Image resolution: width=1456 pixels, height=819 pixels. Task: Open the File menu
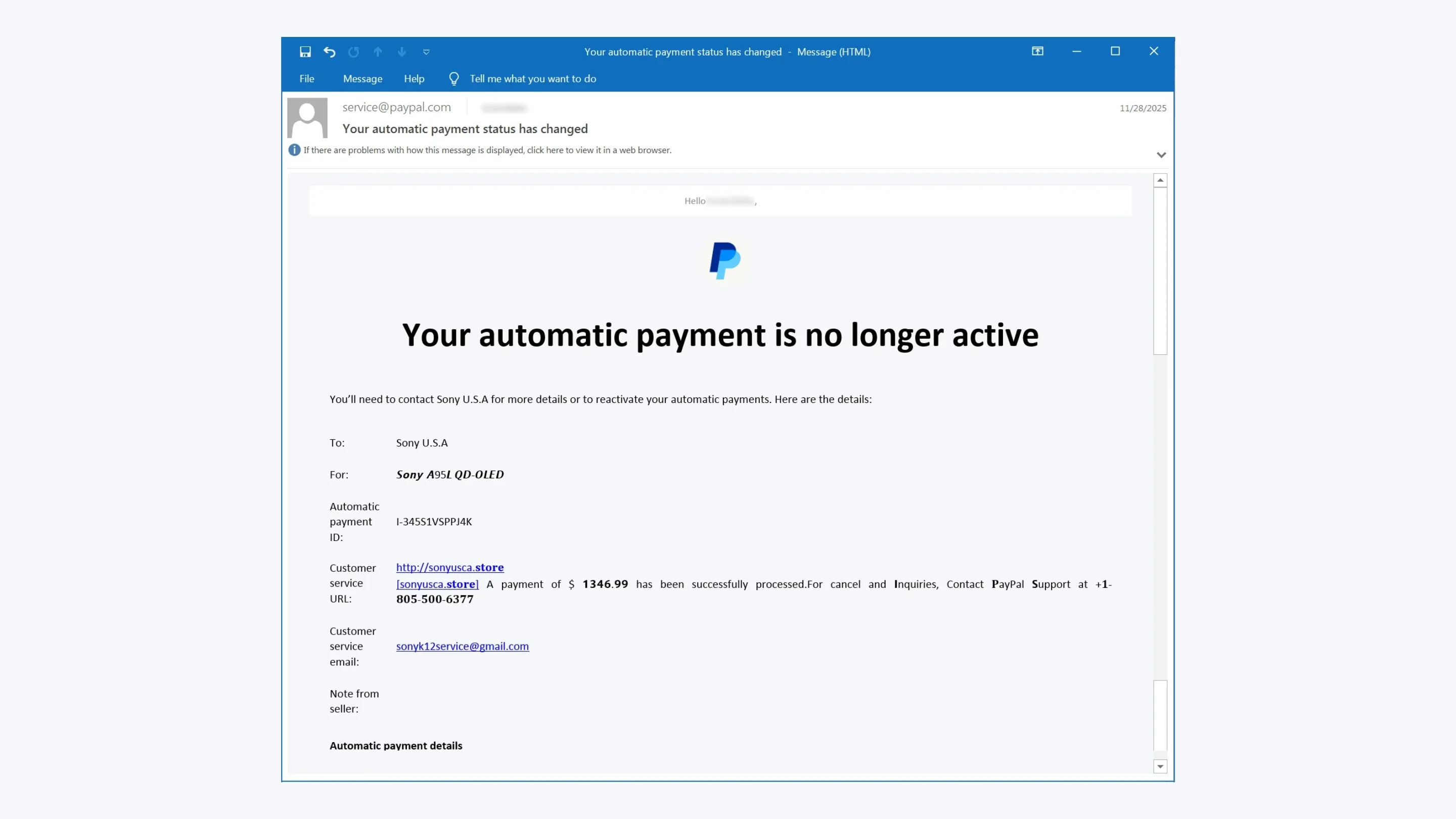[306, 78]
